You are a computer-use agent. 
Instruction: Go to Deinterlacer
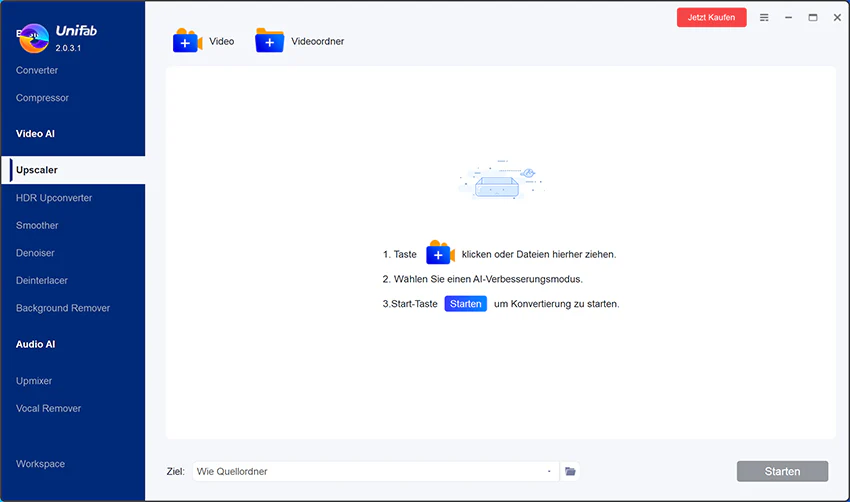pos(42,280)
